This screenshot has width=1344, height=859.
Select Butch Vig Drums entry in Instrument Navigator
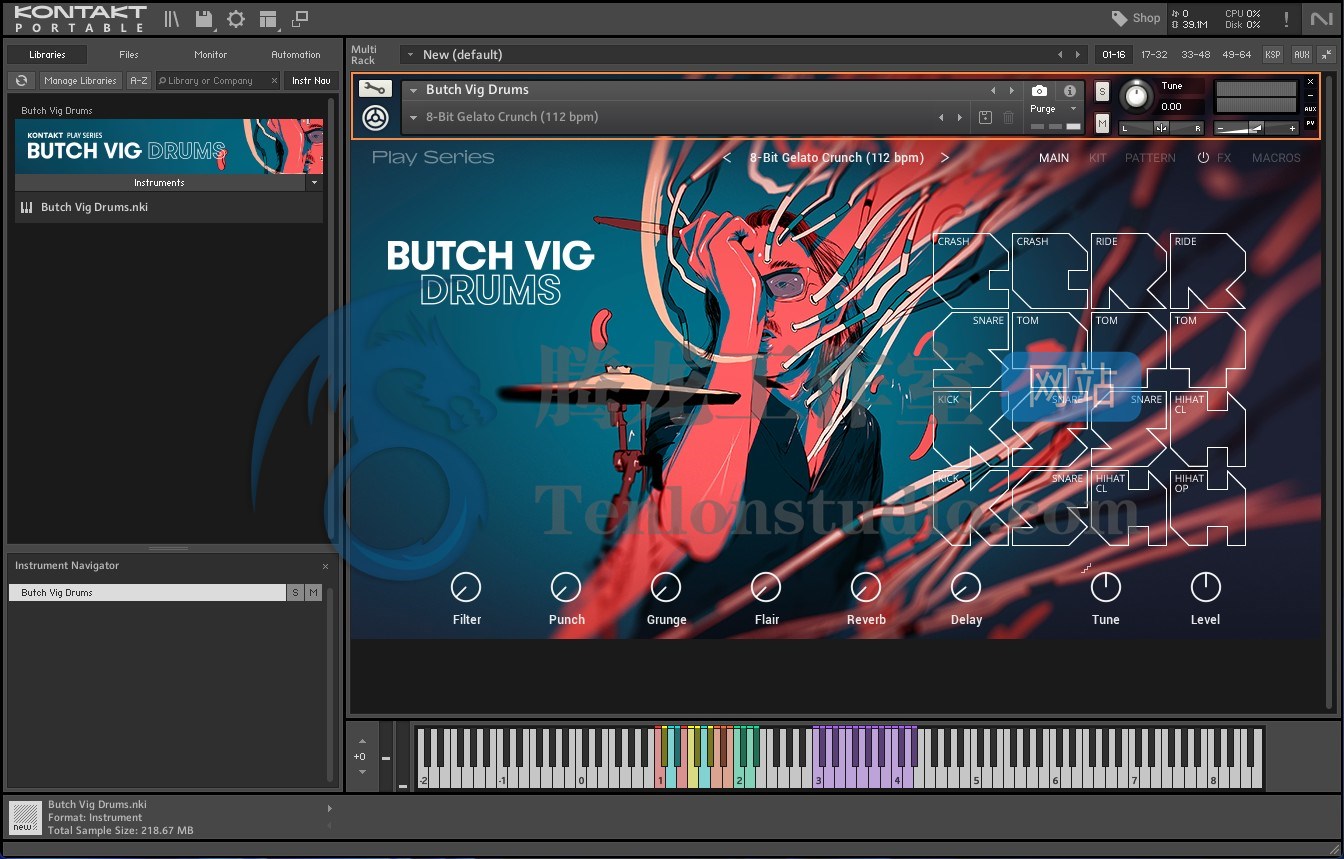point(147,593)
